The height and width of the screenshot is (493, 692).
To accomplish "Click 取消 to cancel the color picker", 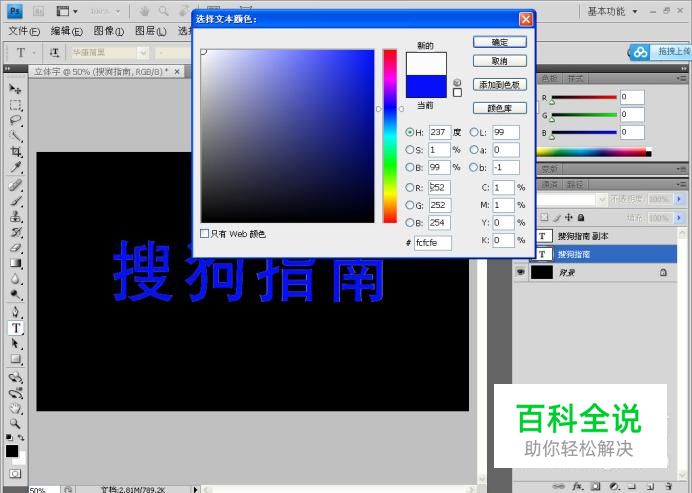I will [x=500, y=61].
